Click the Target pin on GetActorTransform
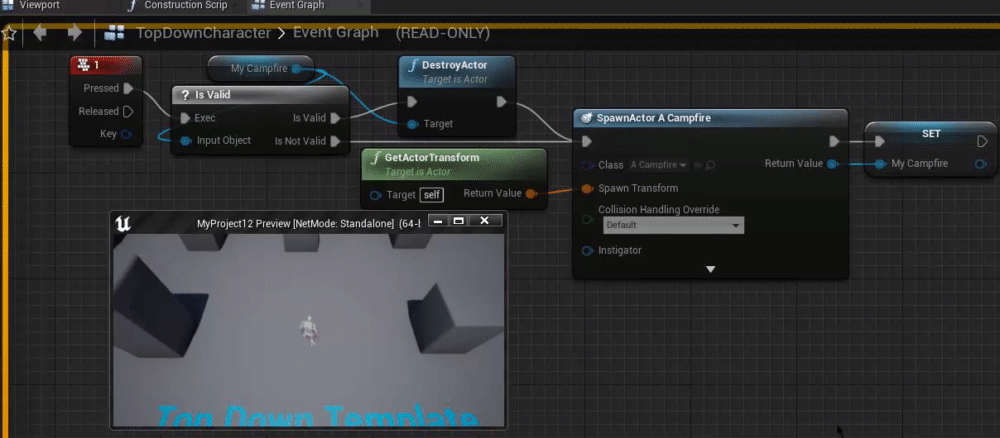The height and width of the screenshot is (438, 1000). point(376,194)
